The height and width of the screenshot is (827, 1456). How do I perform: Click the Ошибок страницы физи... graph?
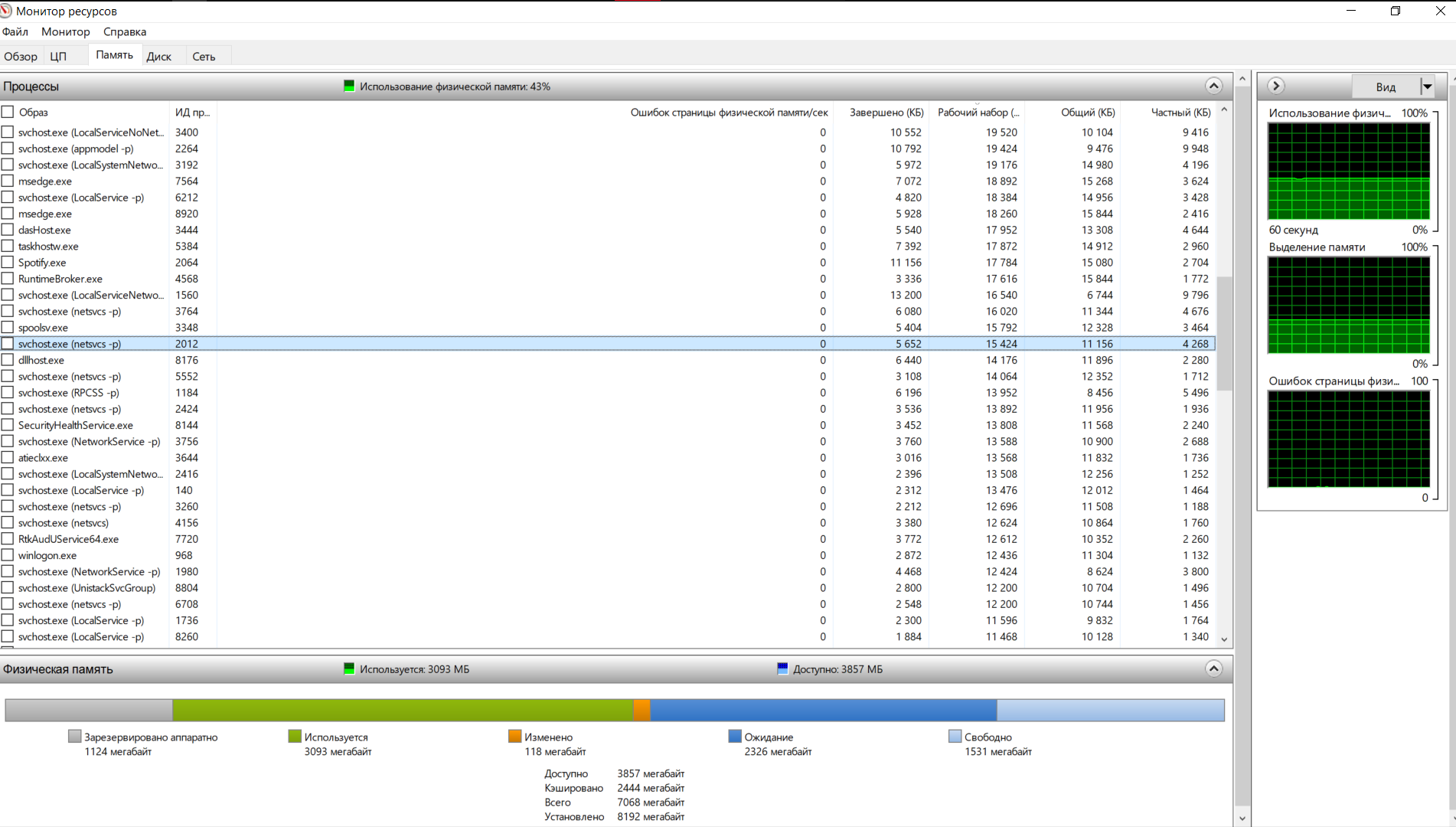(x=1349, y=439)
